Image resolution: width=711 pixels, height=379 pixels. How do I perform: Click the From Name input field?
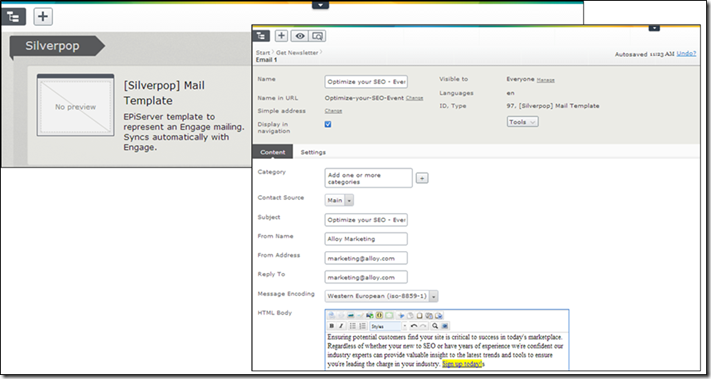366,239
